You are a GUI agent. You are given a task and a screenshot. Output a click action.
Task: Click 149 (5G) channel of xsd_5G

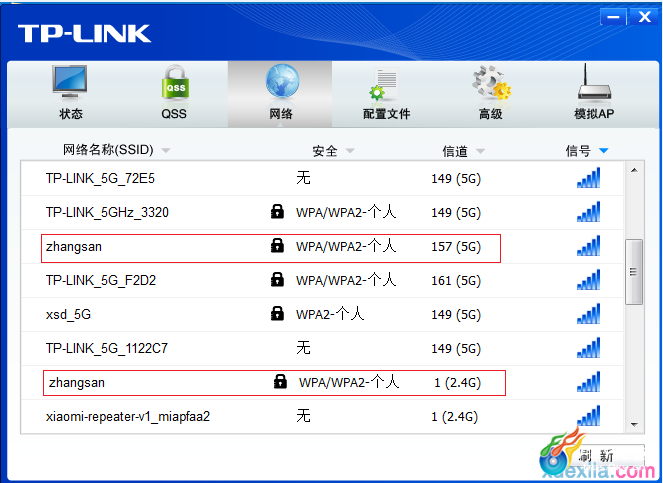pyautogui.click(x=456, y=315)
